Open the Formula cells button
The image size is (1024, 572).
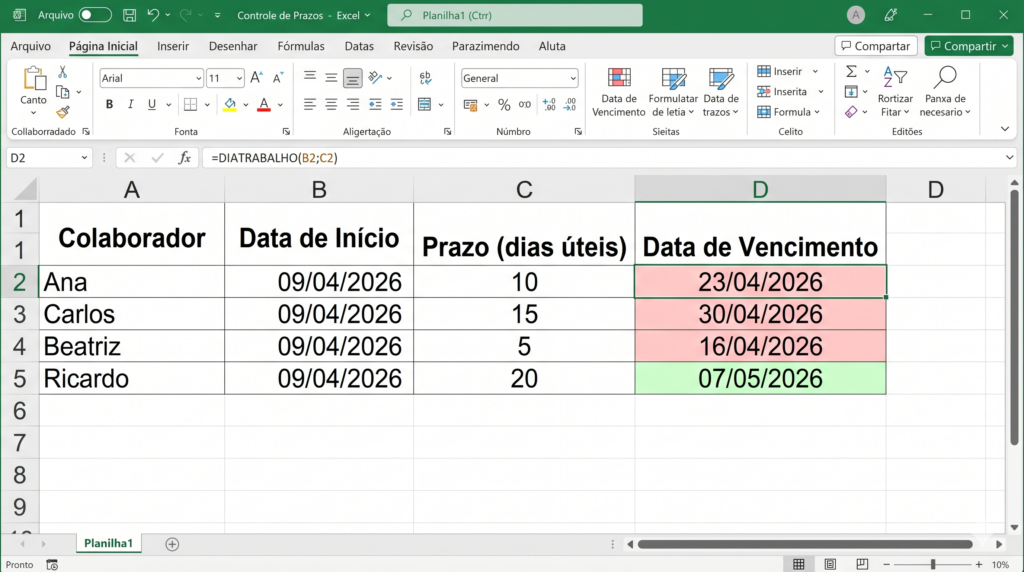pos(788,112)
